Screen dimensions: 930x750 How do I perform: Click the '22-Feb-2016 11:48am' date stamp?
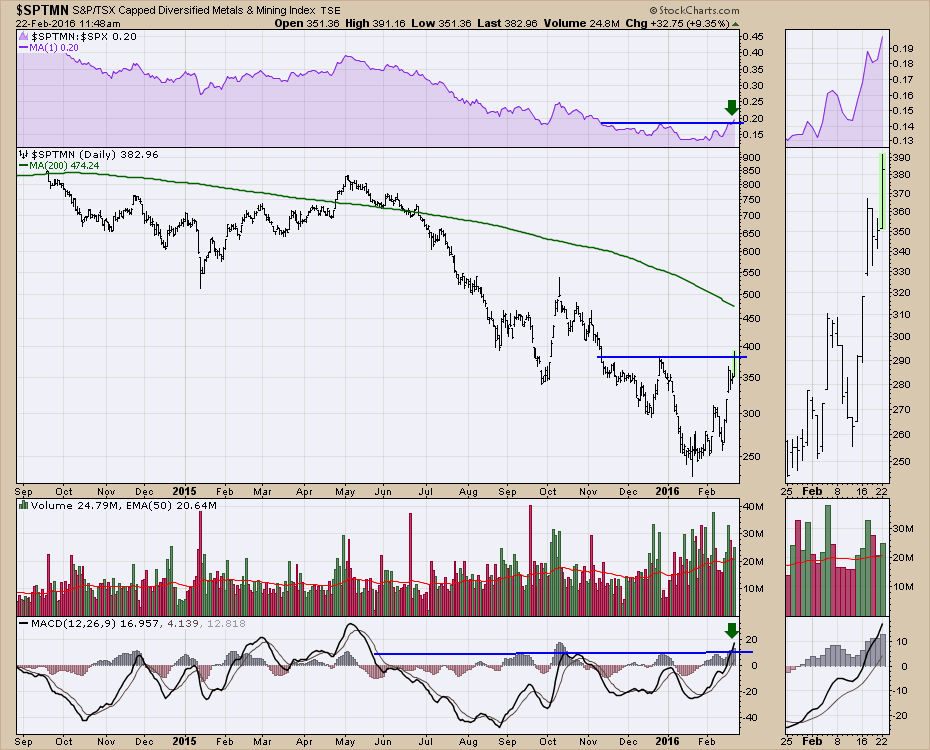coord(69,24)
